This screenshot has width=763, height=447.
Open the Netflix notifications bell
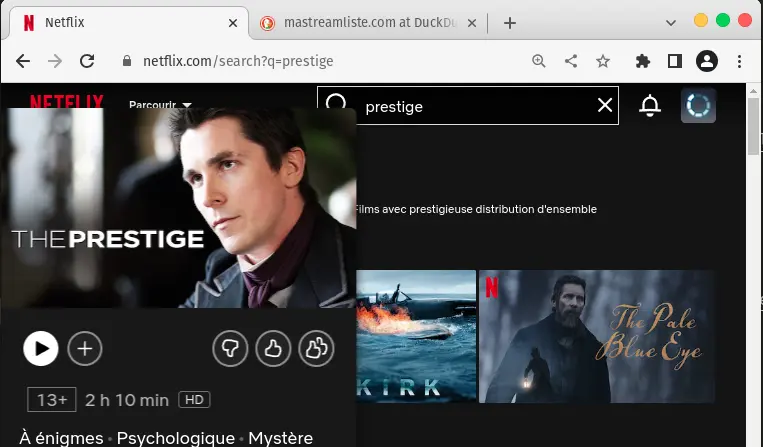(x=650, y=105)
